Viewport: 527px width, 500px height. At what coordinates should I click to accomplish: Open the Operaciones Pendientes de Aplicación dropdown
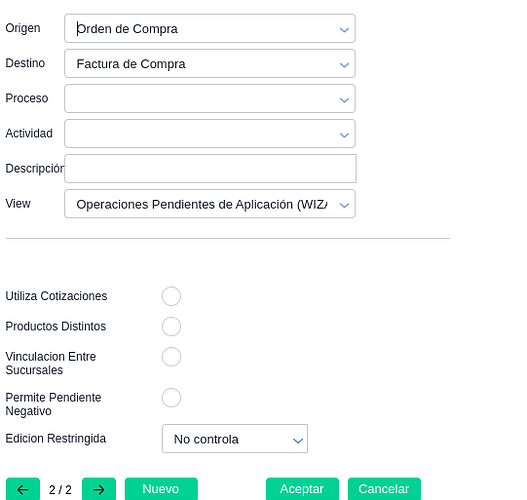(x=210, y=204)
